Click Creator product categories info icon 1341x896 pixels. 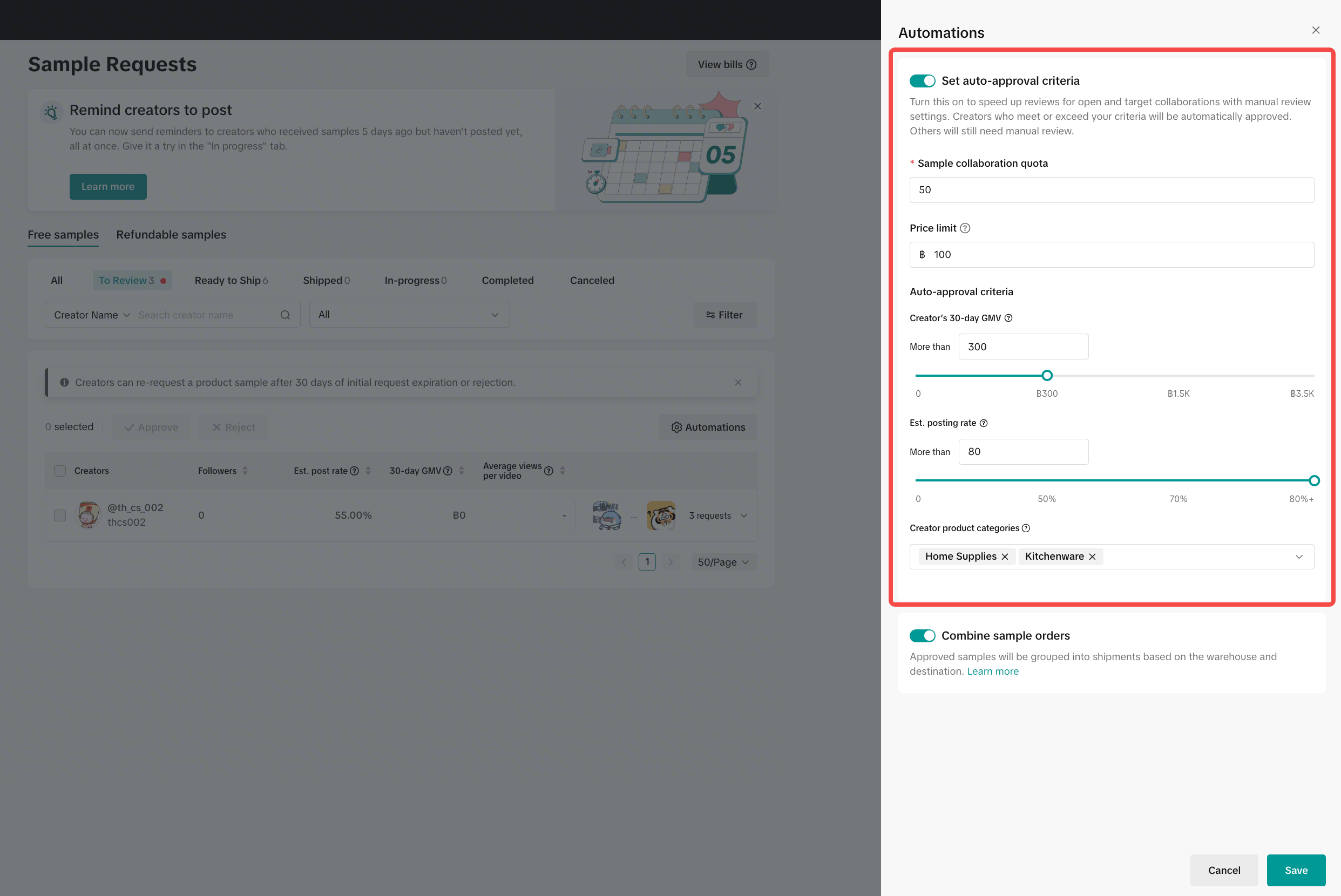[x=1026, y=528]
